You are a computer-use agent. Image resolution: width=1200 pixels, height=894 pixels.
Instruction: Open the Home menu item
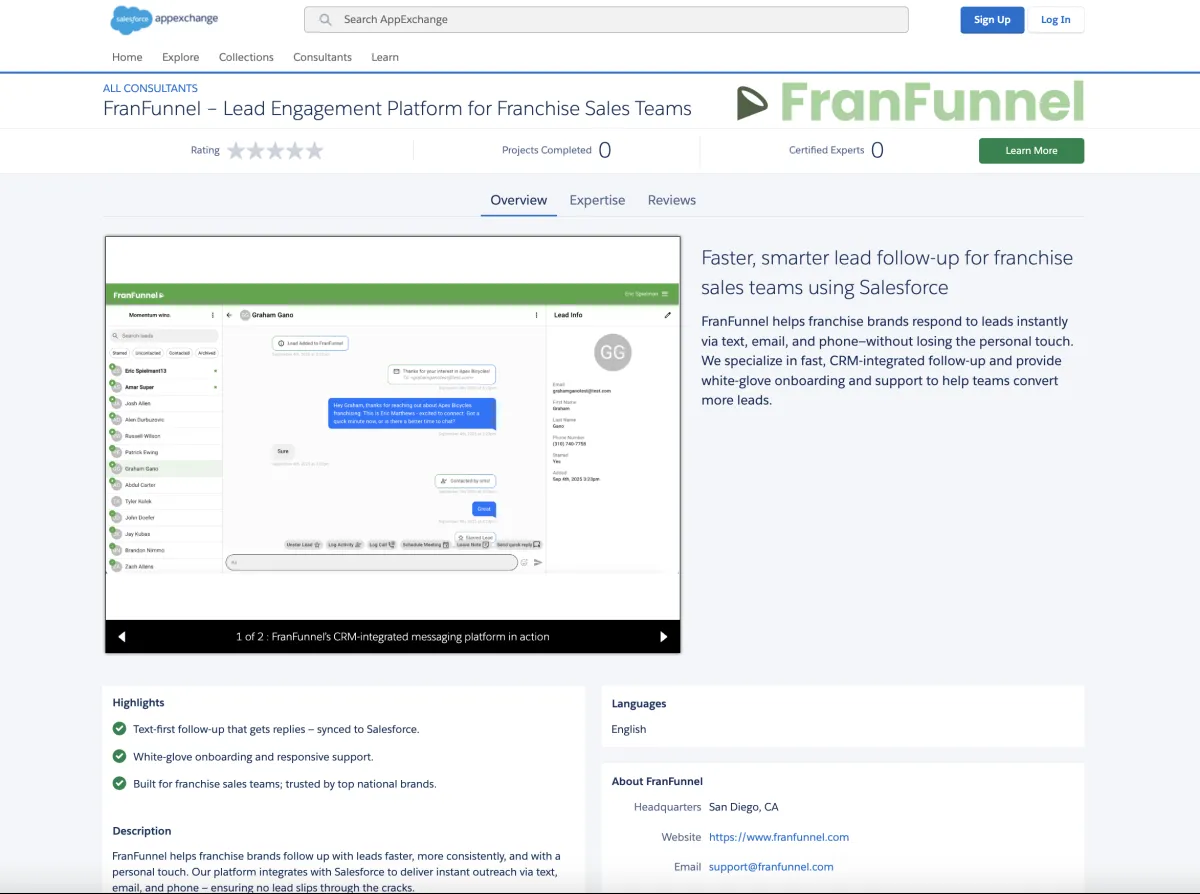(127, 57)
